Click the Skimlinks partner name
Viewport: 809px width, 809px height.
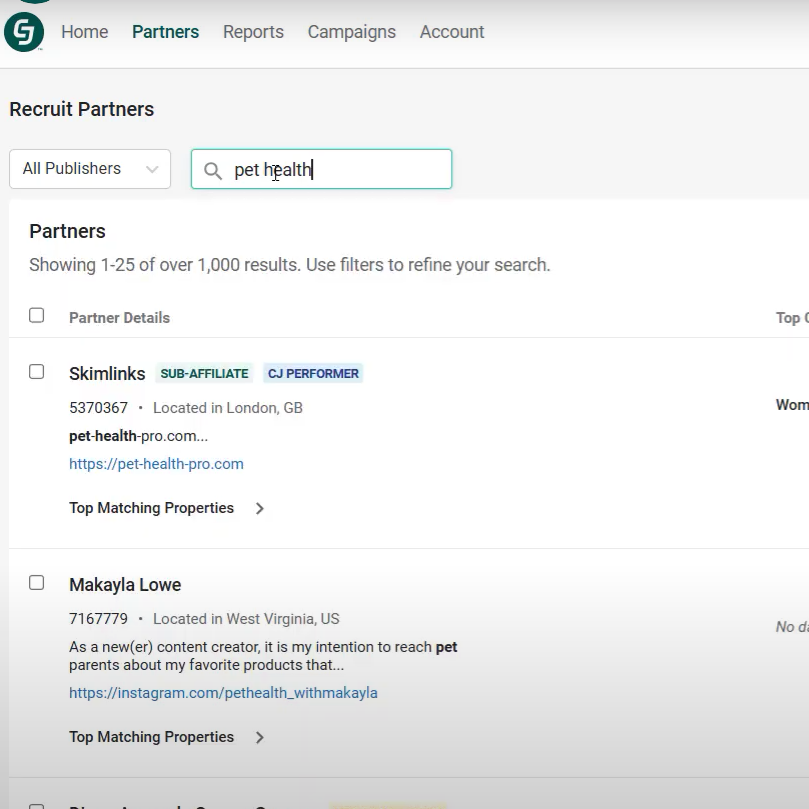coord(107,373)
